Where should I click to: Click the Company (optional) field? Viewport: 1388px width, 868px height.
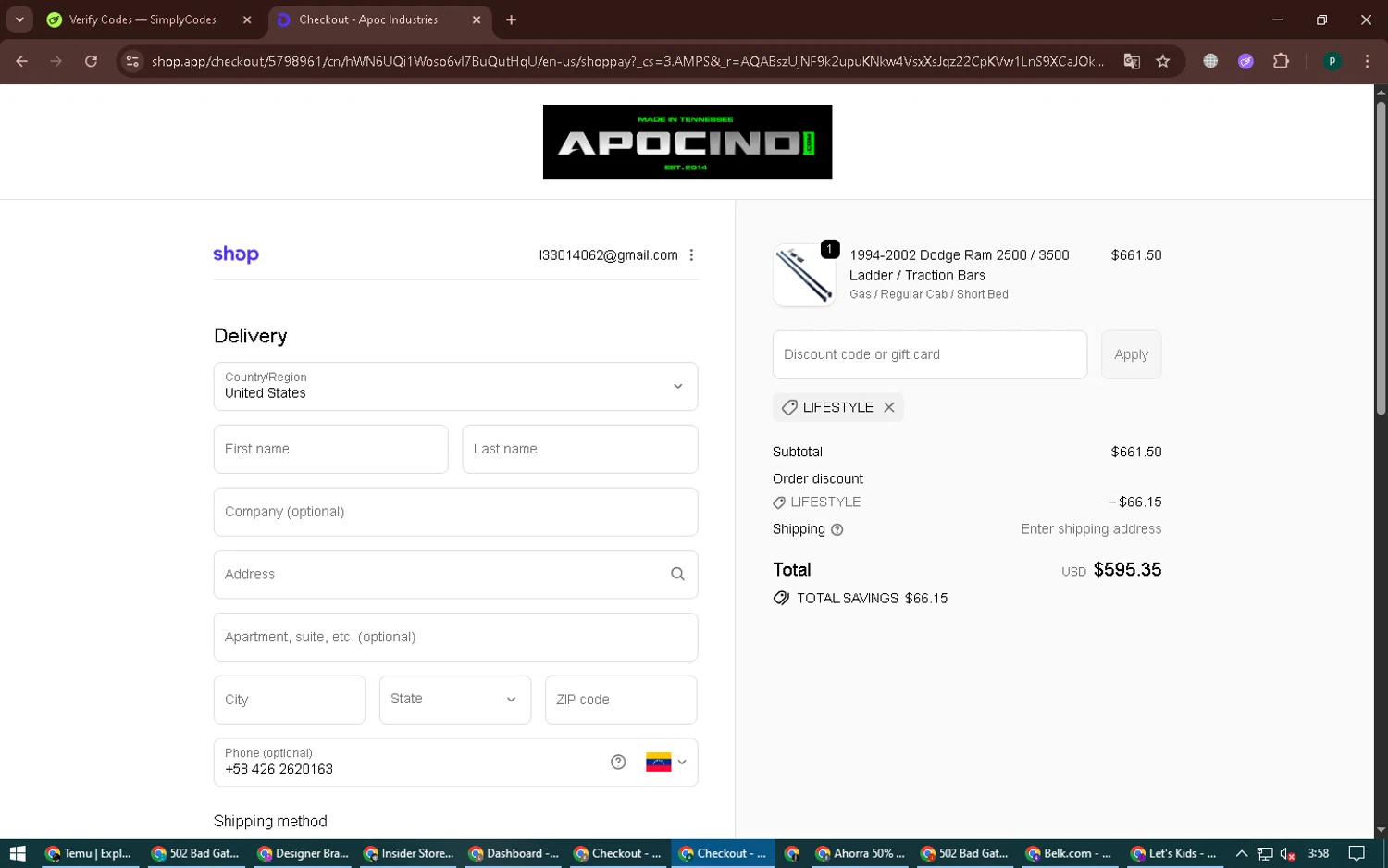point(455,512)
